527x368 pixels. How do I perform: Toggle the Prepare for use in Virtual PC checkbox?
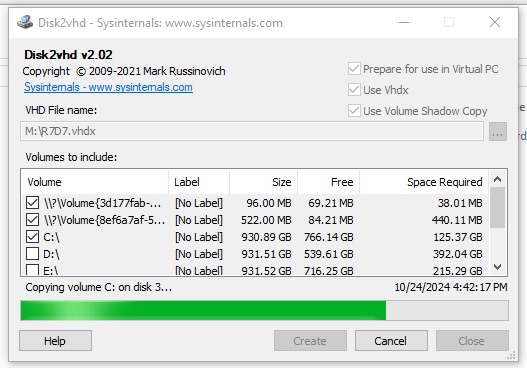tap(354, 69)
